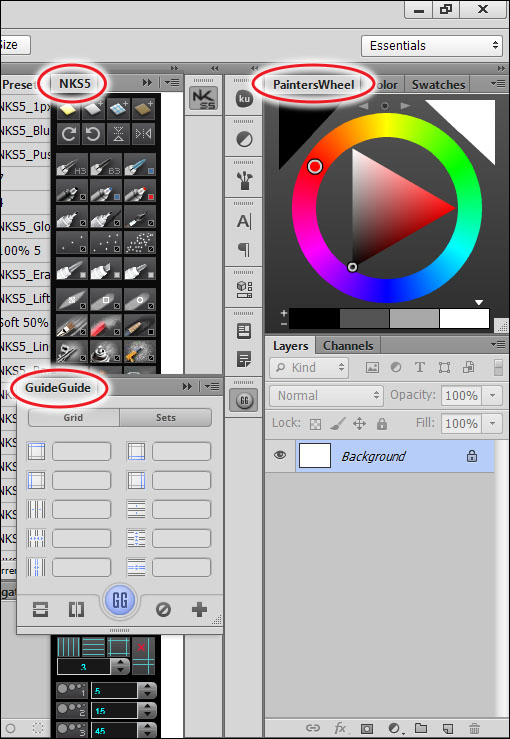Open the Normal blend mode dropdown
Screen dimensions: 510x739
(326, 395)
